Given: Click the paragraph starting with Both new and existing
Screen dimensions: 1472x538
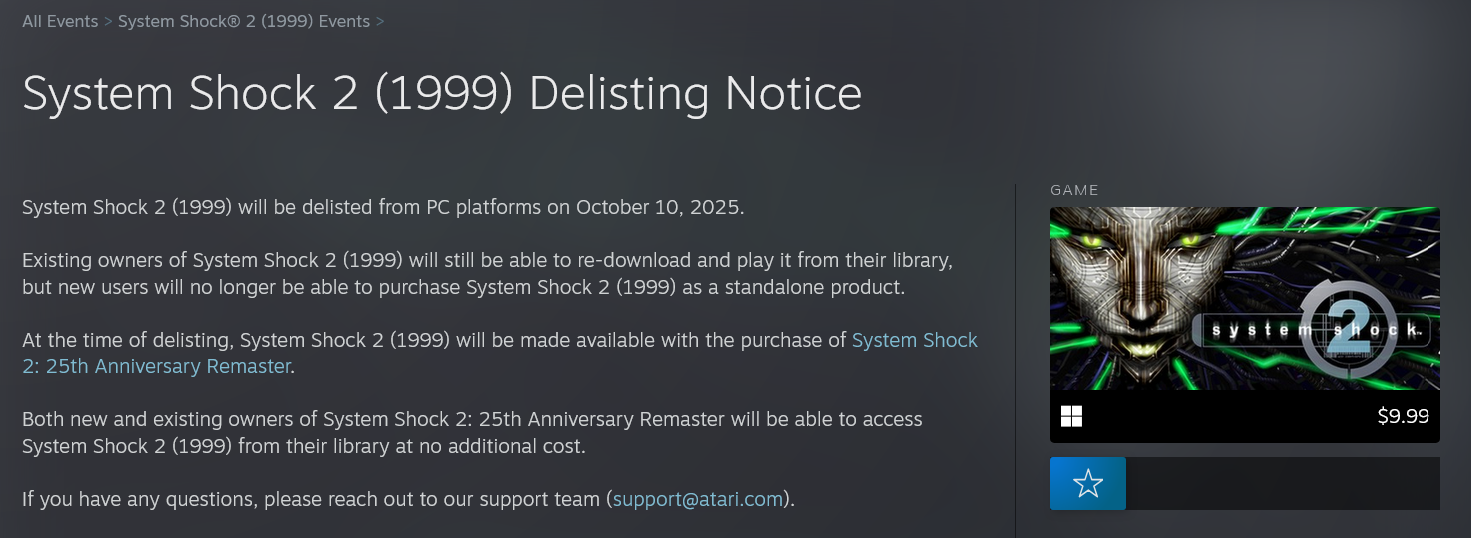Looking at the screenshot, I should point(472,432).
